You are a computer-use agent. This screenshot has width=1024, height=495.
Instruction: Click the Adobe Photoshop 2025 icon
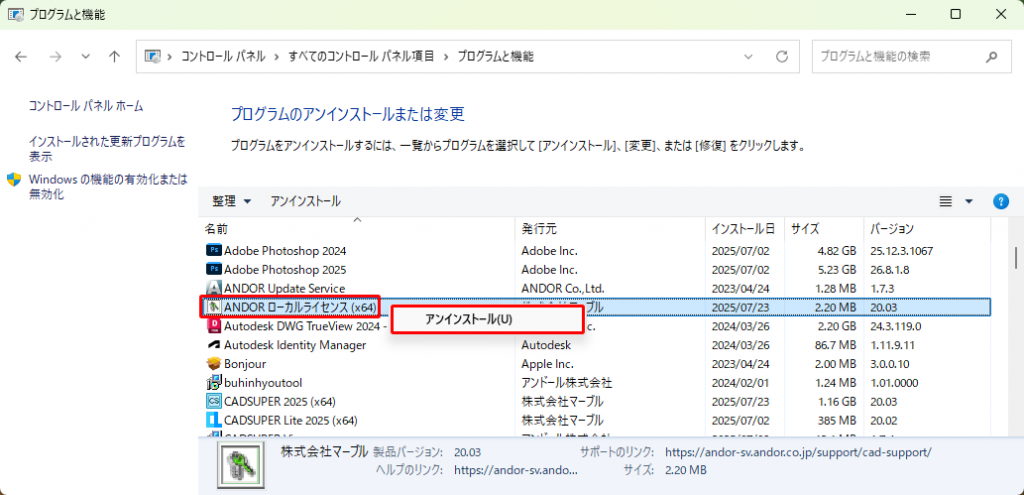(214, 269)
